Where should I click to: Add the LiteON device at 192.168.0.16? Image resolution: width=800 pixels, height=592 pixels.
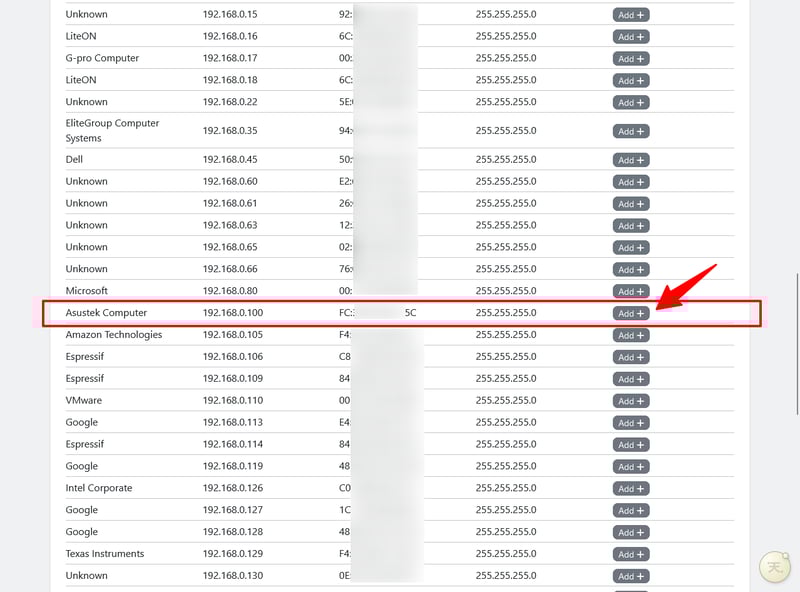tap(631, 37)
